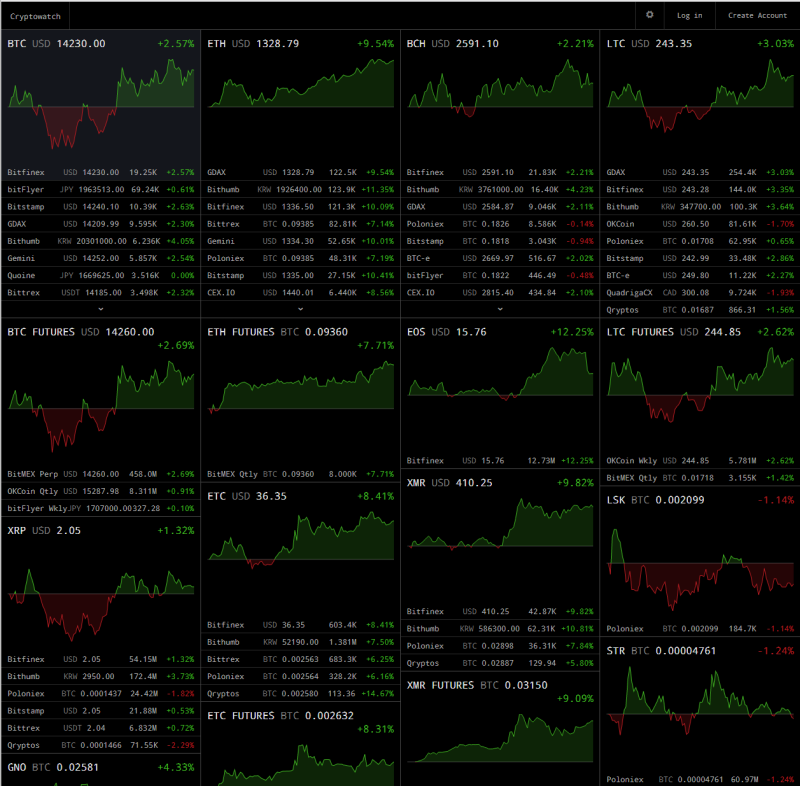The height and width of the screenshot is (786, 800).
Task: Select the Qryptos BTC 0.01687 row
Action: point(700,310)
